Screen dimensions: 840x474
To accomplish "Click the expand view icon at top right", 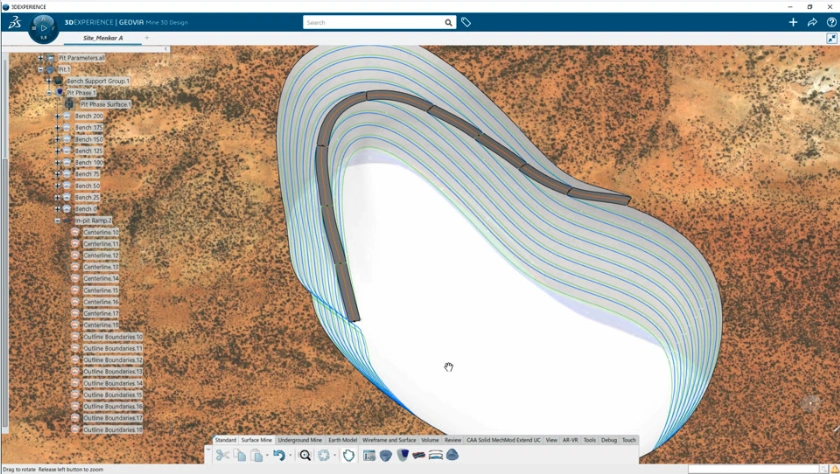I will [831, 38].
